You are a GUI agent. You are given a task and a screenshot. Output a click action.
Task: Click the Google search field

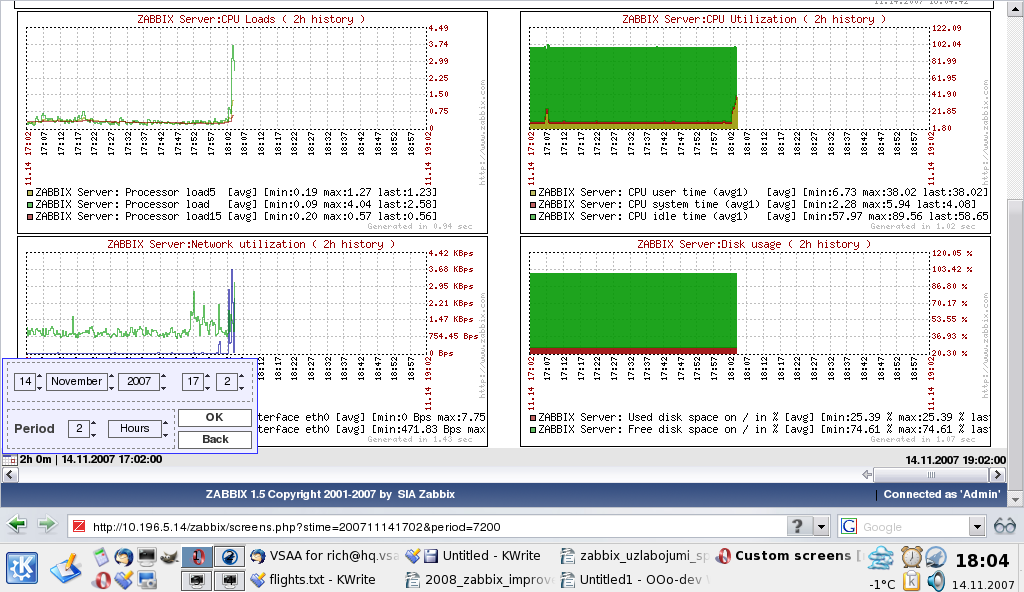[x=914, y=527]
